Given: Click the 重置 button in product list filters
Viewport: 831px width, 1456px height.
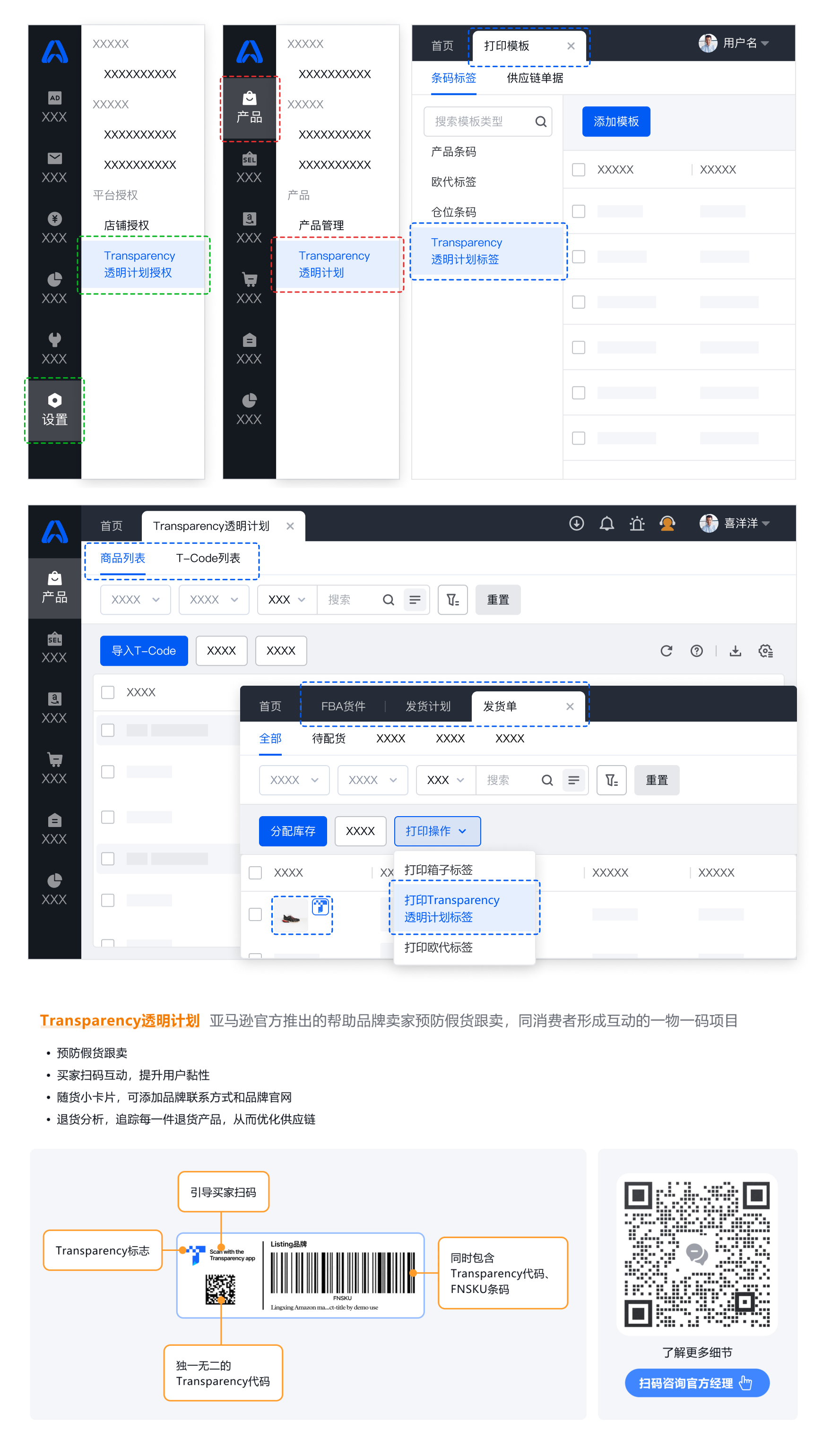Looking at the screenshot, I should tap(498, 600).
